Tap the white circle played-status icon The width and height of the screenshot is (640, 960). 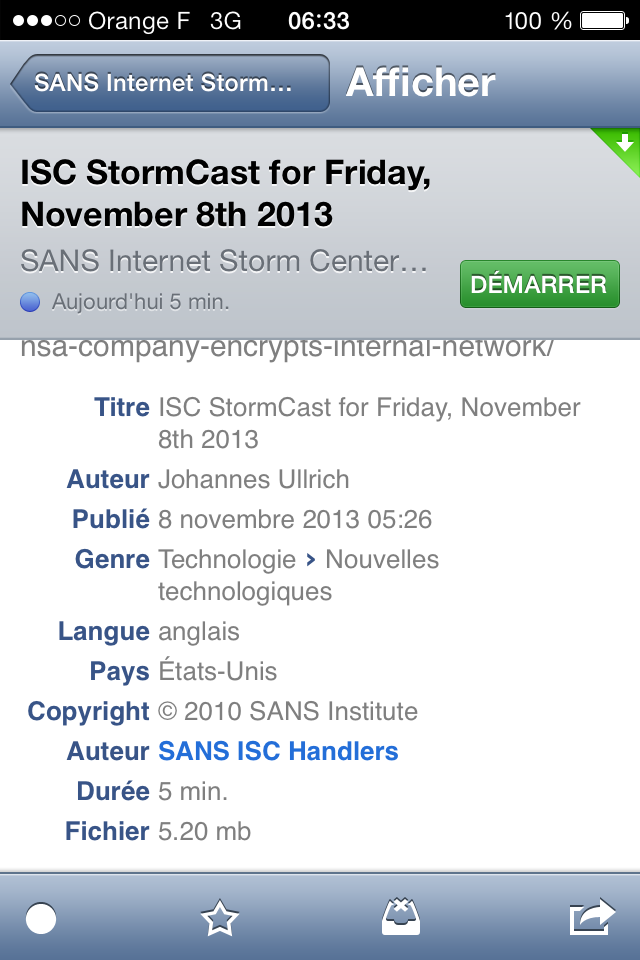click(x=41, y=918)
